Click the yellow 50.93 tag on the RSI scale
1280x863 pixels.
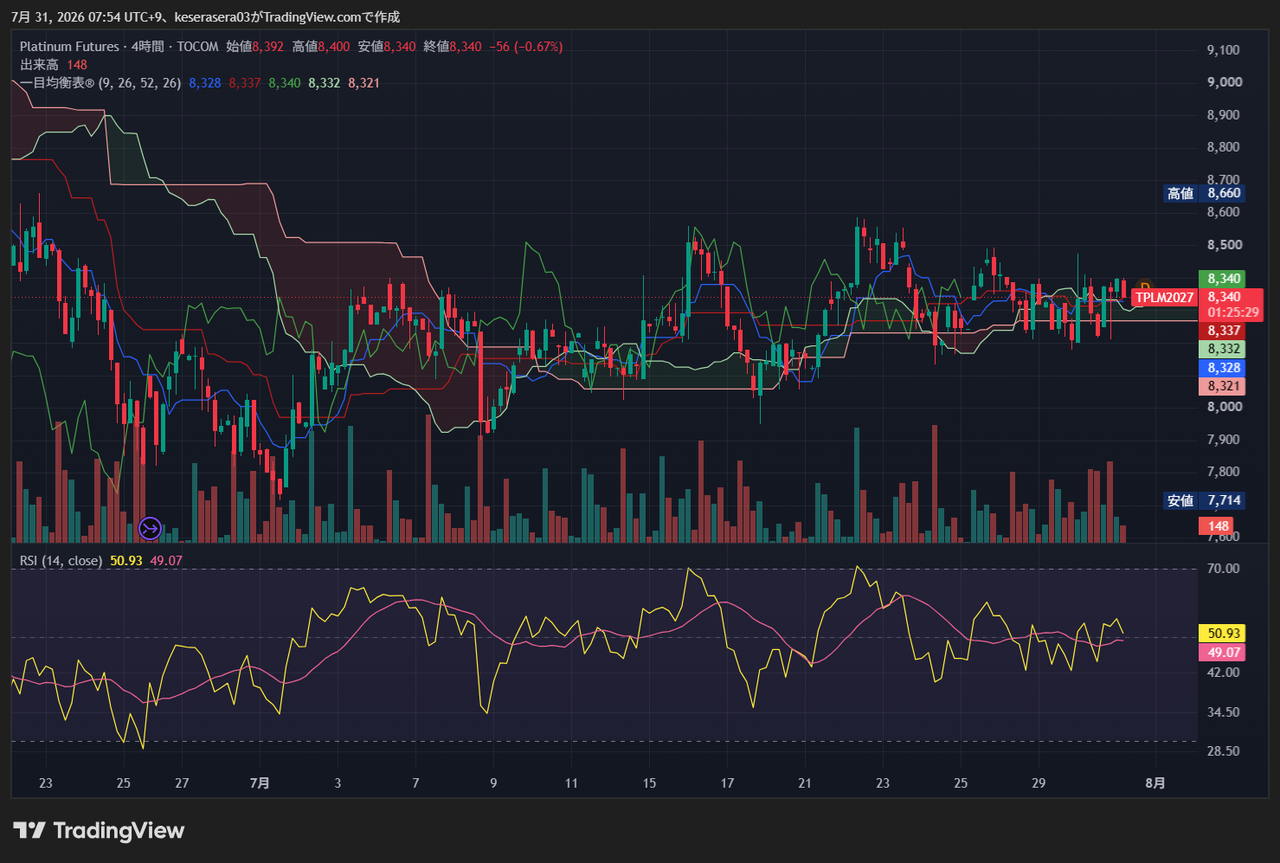click(x=1224, y=633)
